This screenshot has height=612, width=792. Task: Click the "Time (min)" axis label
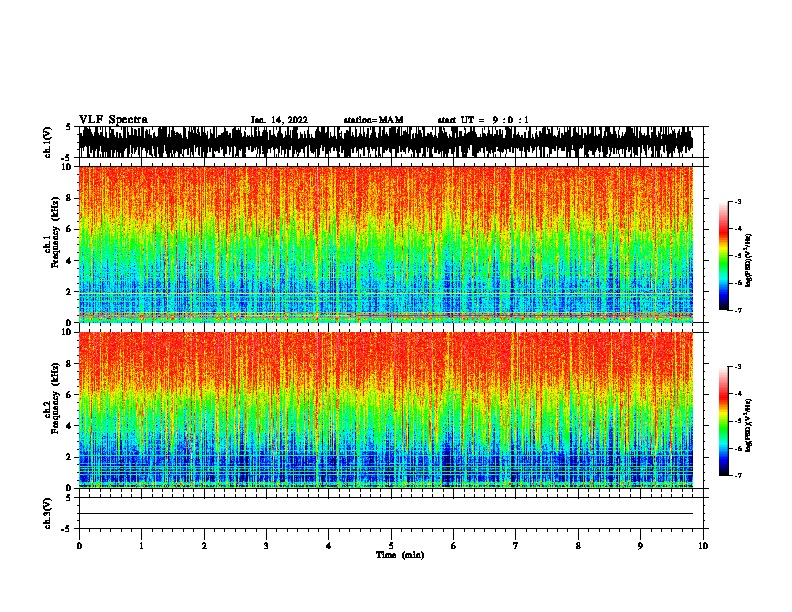click(400, 555)
